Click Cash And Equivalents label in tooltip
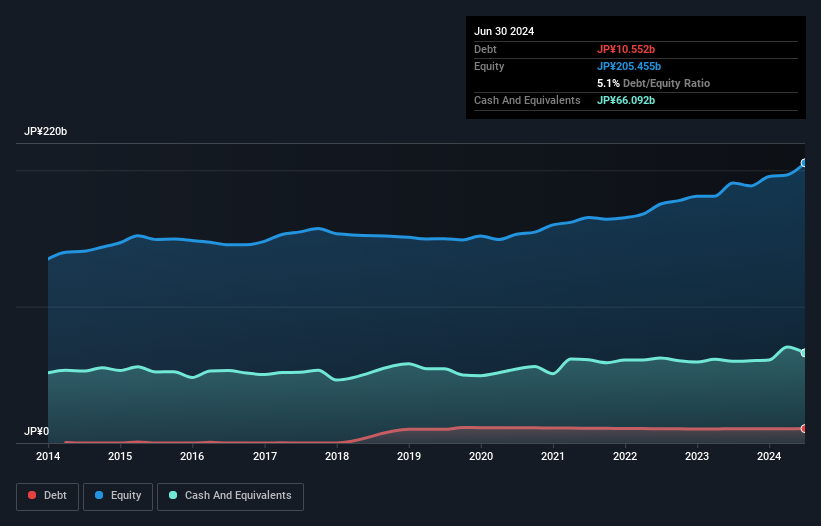This screenshot has width=821, height=526. (527, 100)
